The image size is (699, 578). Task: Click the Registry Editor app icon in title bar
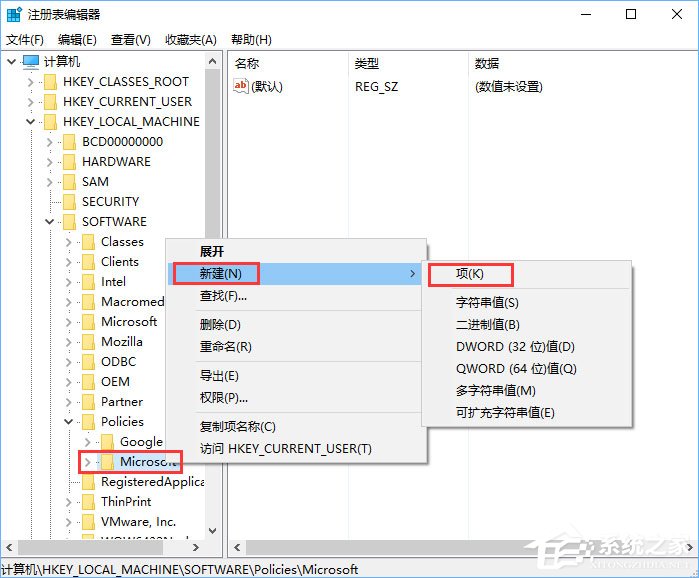[x=14, y=14]
